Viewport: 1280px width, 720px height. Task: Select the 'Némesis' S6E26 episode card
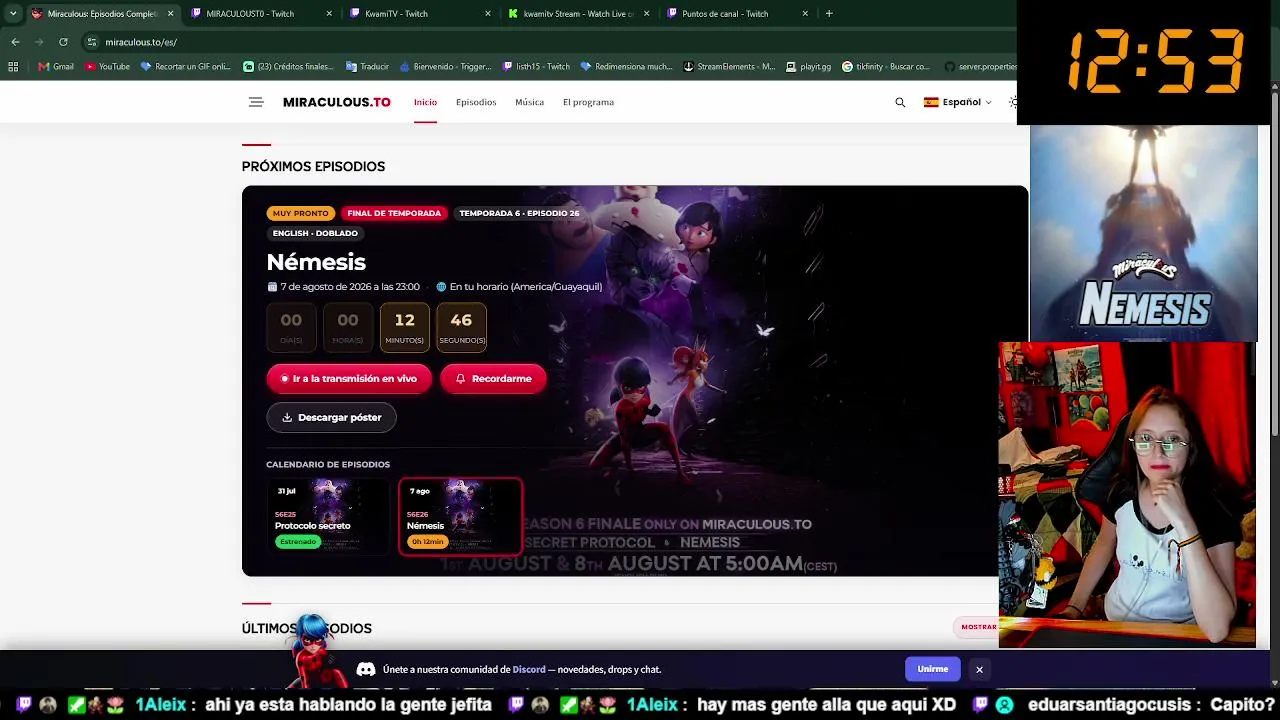460,516
